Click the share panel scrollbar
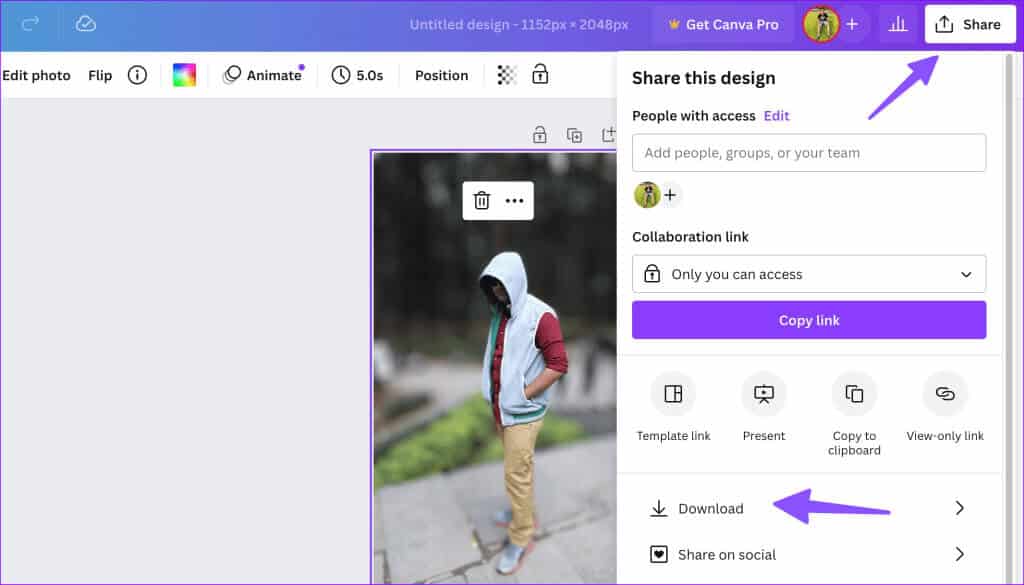Screen dimensions: 1024x585 1010,318
